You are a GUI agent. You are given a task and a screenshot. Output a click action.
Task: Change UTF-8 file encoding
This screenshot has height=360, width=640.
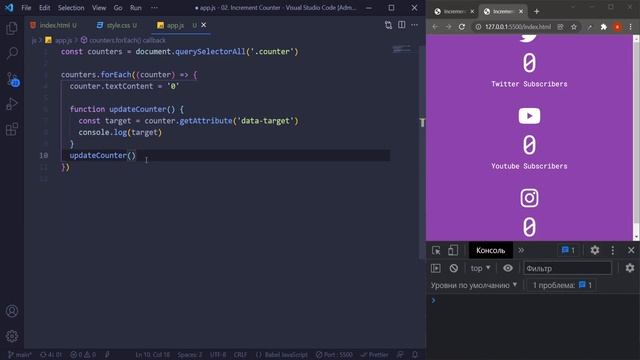[218, 355]
